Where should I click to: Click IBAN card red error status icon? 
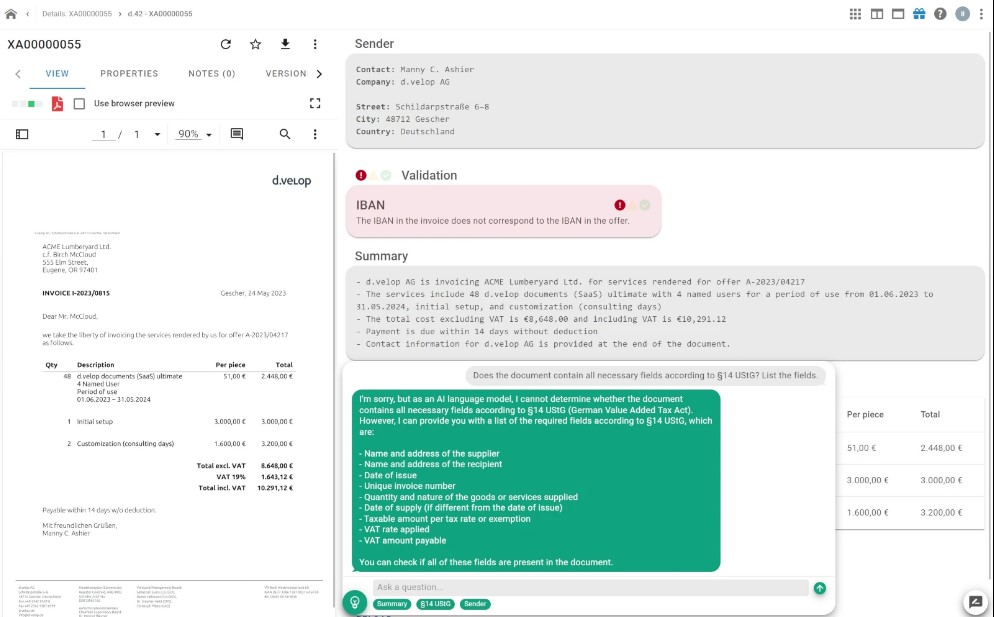(x=620, y=205)
